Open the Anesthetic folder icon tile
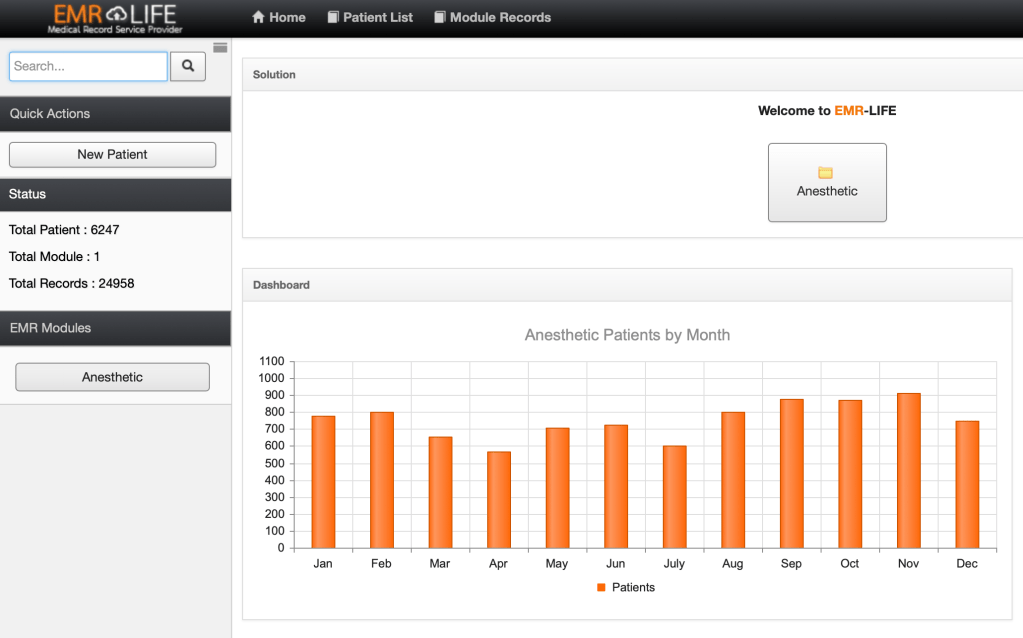Viewport: 1023px width, 638px height. click(826, 173)
